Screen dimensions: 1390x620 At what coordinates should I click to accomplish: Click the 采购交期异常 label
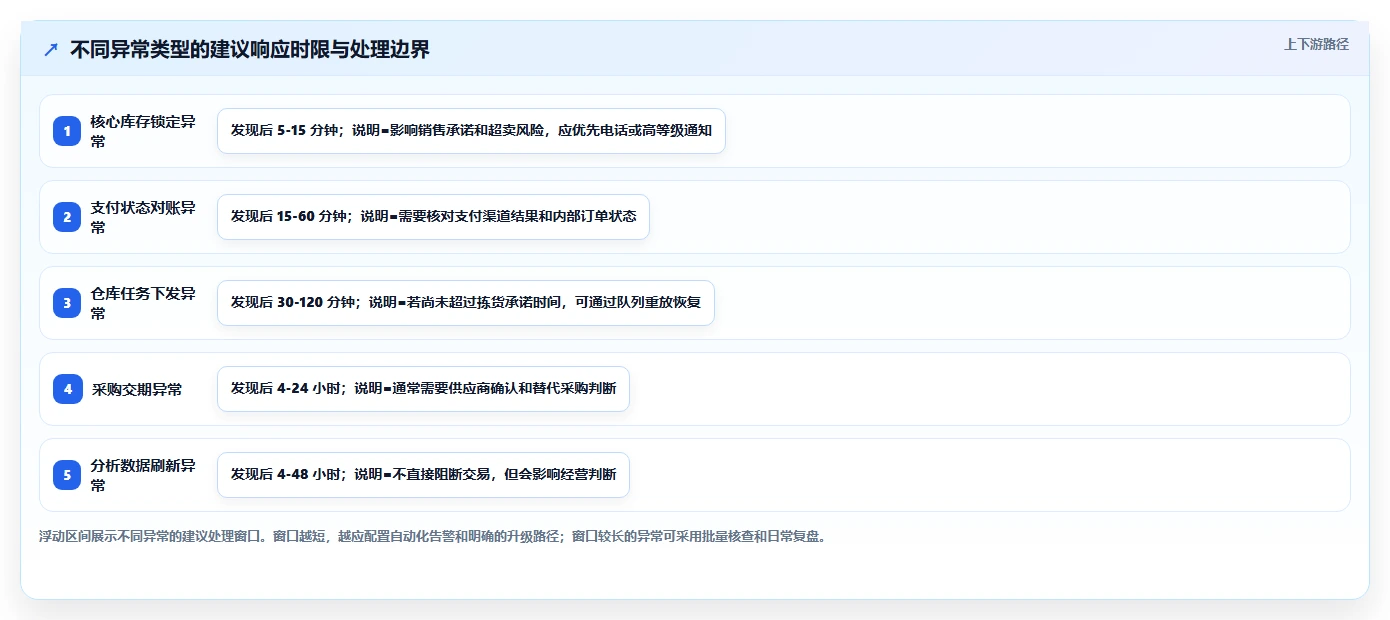pos(137,389)
